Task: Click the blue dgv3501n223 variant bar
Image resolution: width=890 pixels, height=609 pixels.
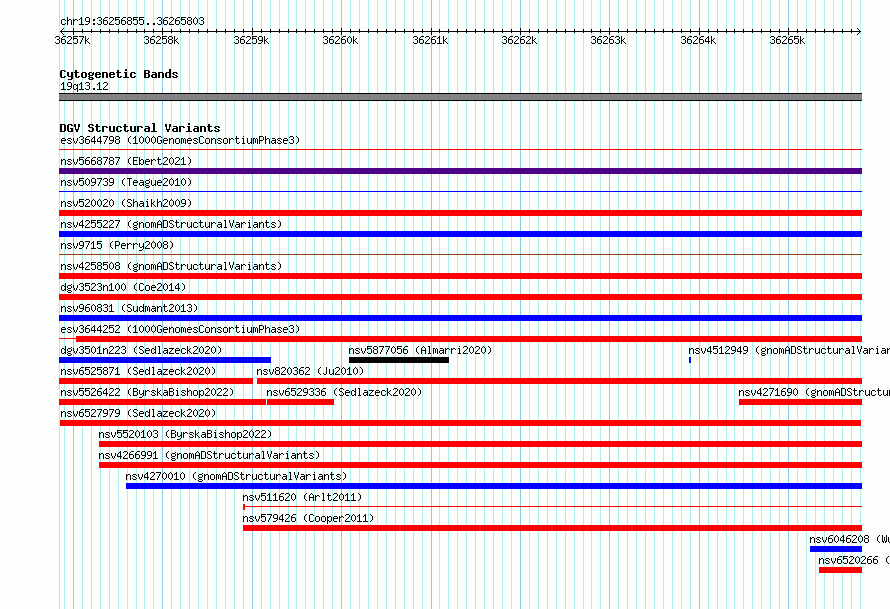Action: coord(165,360)
